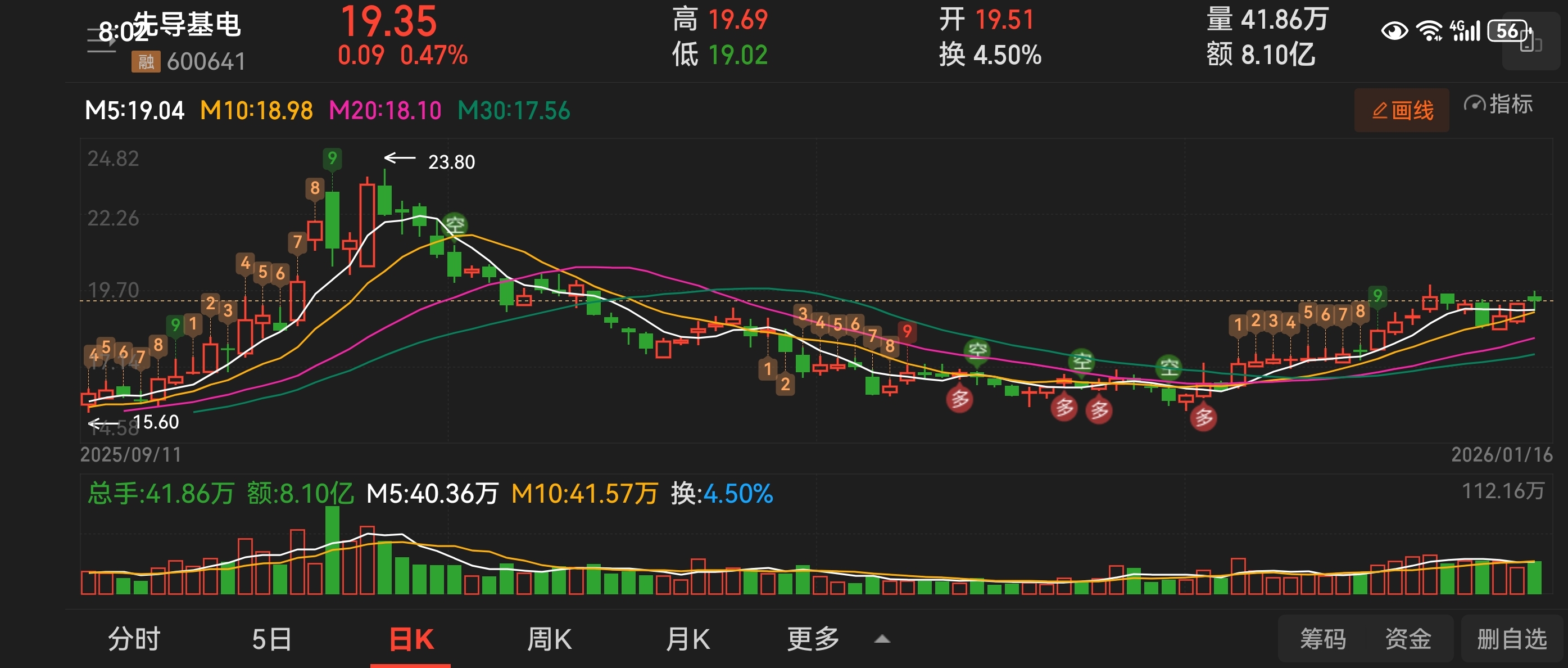Tap the first green 空 signal marker
The height and width of the screenshot is (668, 1568).
[455, 225]
